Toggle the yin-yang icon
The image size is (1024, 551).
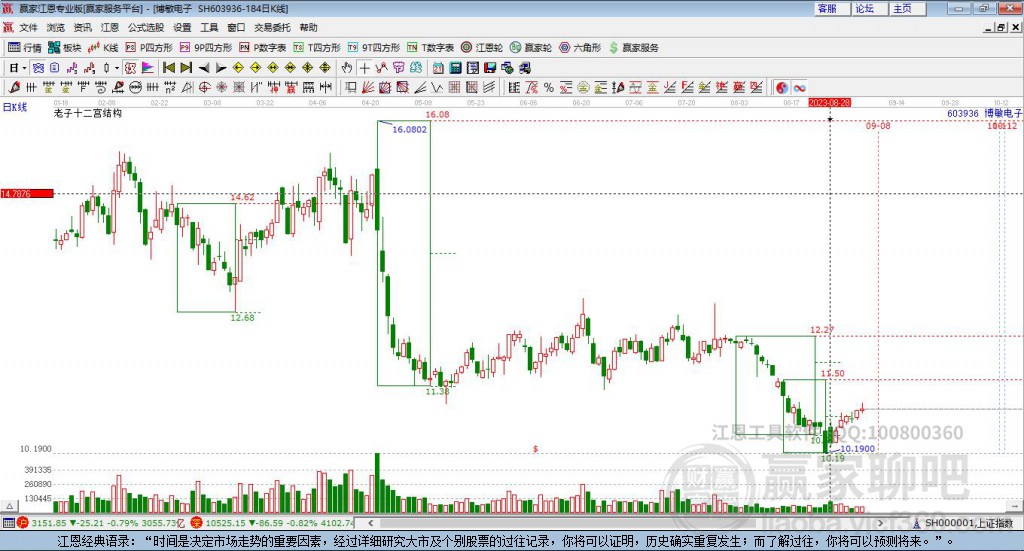tap(782, 87)
